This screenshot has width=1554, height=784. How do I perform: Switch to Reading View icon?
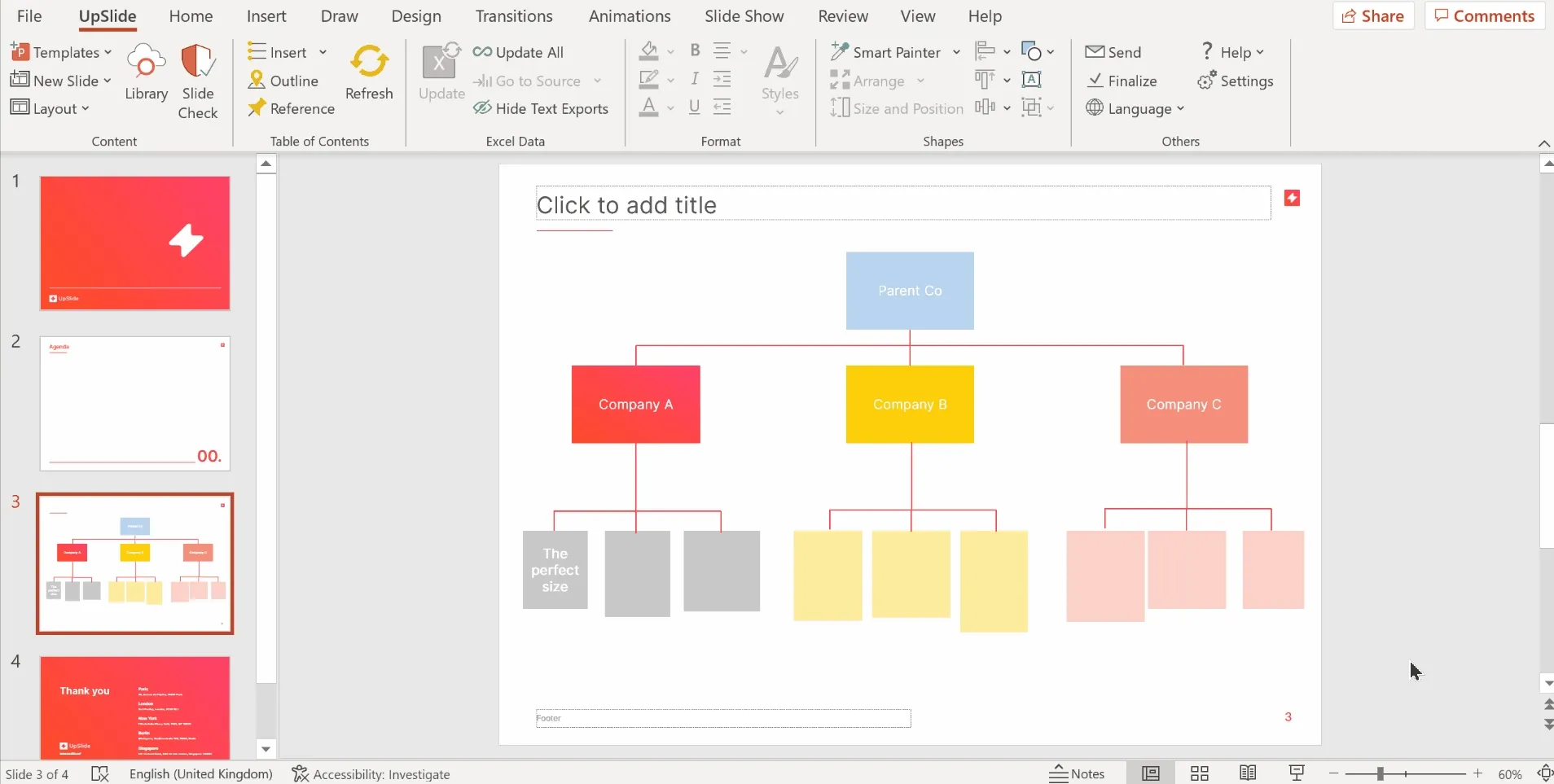coord(1248,773)
